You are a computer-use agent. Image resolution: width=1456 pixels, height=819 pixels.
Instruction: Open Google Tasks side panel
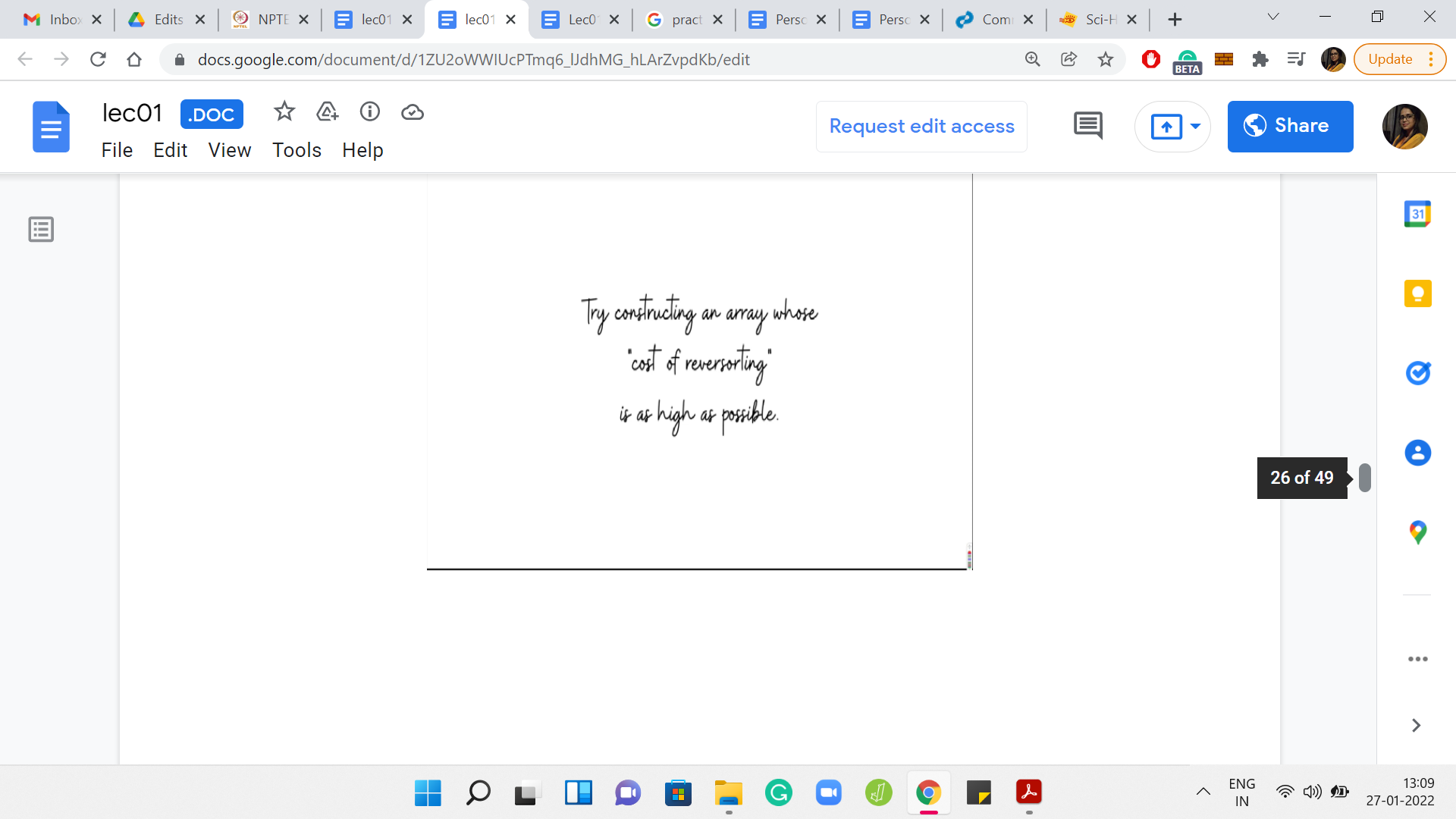pyautogui.click(x=1417, y=373)
